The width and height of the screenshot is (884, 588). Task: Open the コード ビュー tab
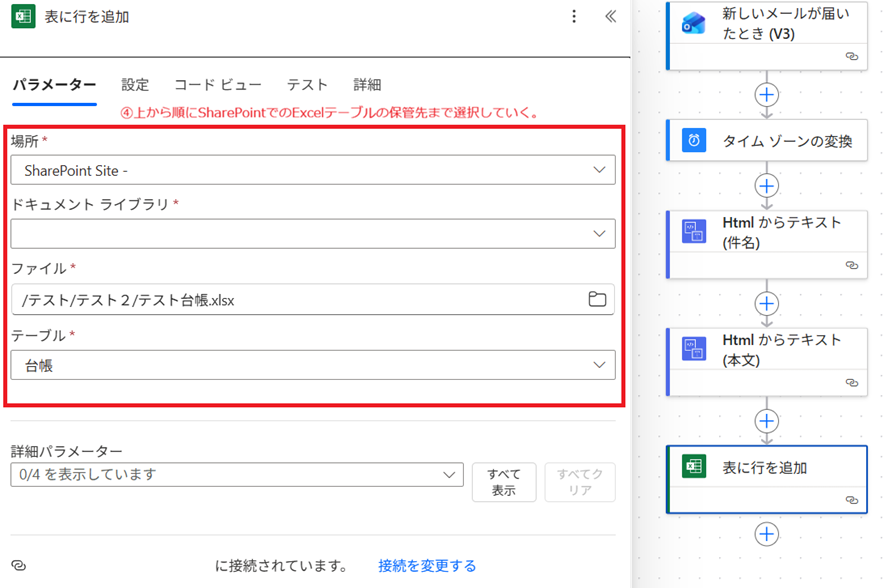[x=218, y=85]
